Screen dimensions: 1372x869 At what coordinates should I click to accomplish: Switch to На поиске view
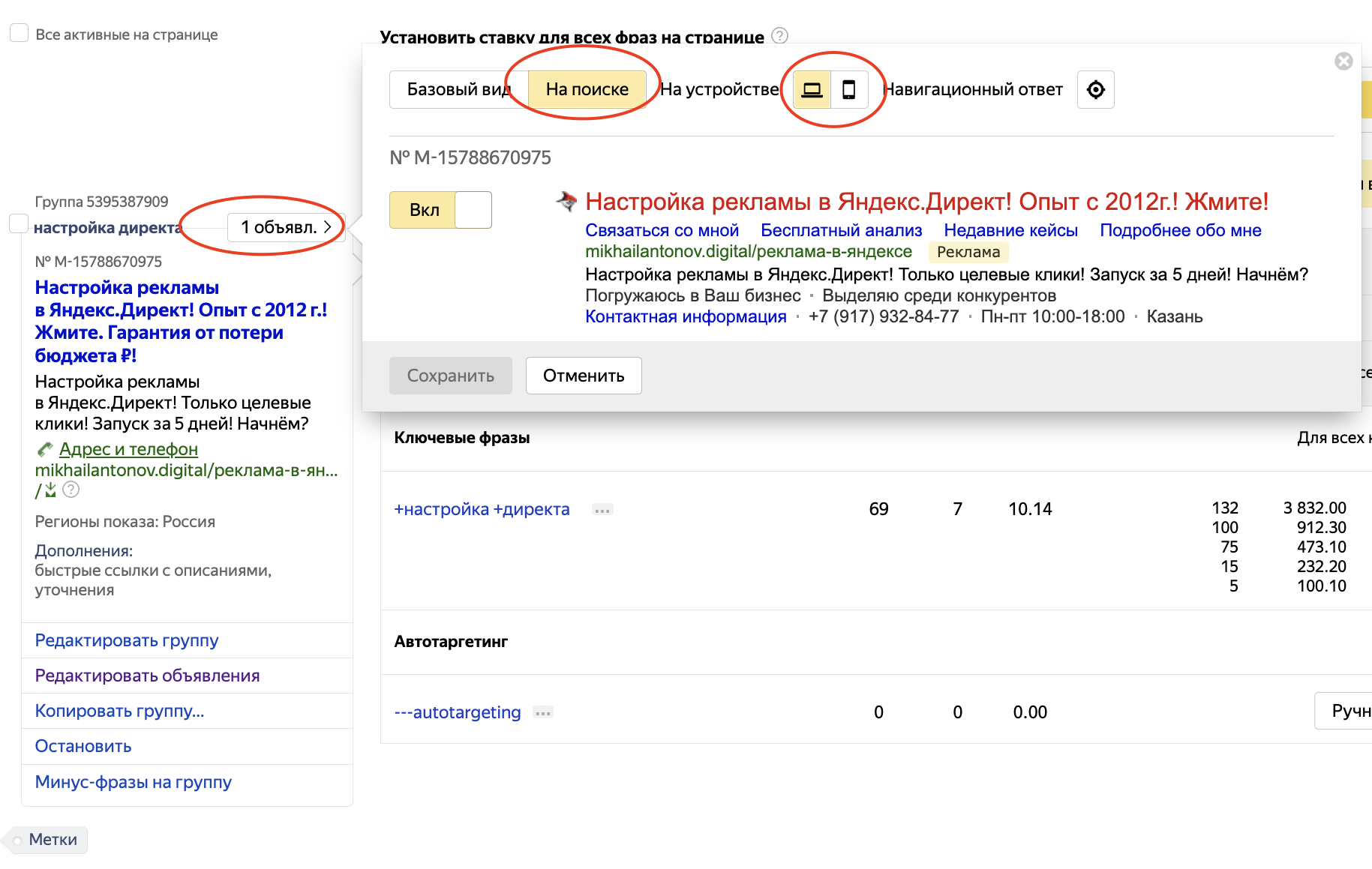pos(587,90)
